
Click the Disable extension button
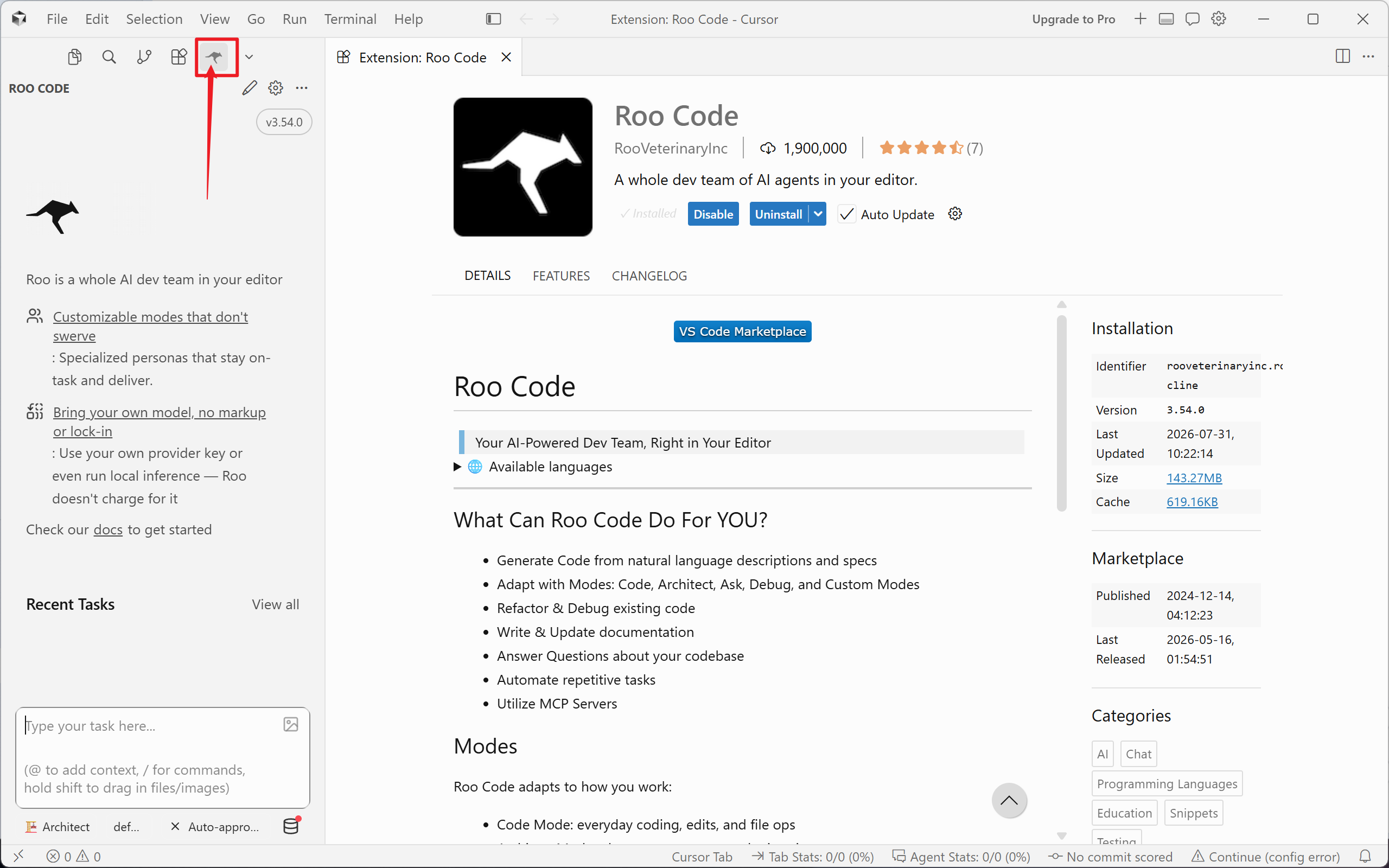point(713,214)
